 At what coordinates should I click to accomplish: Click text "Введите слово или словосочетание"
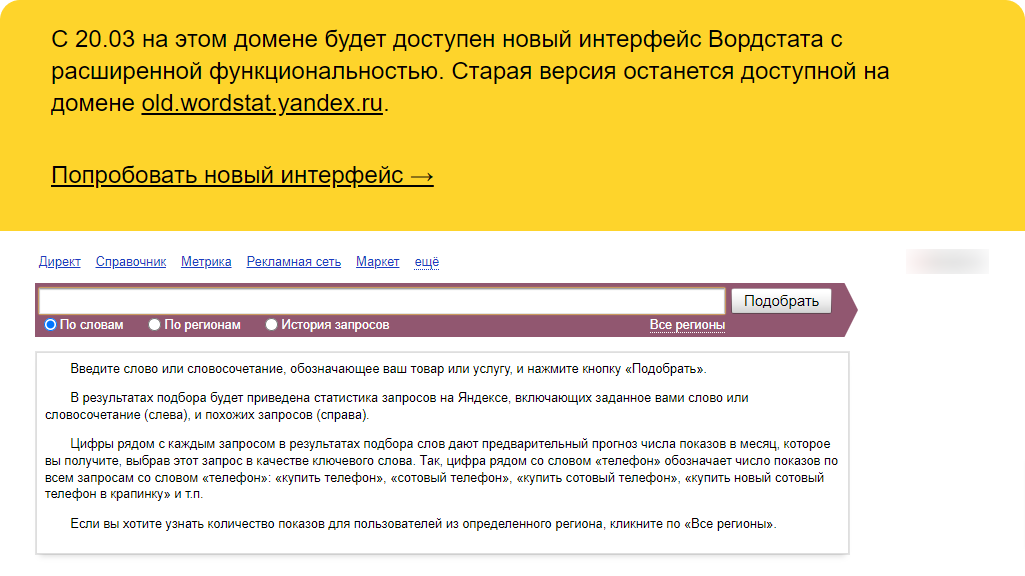pos(178,369)
